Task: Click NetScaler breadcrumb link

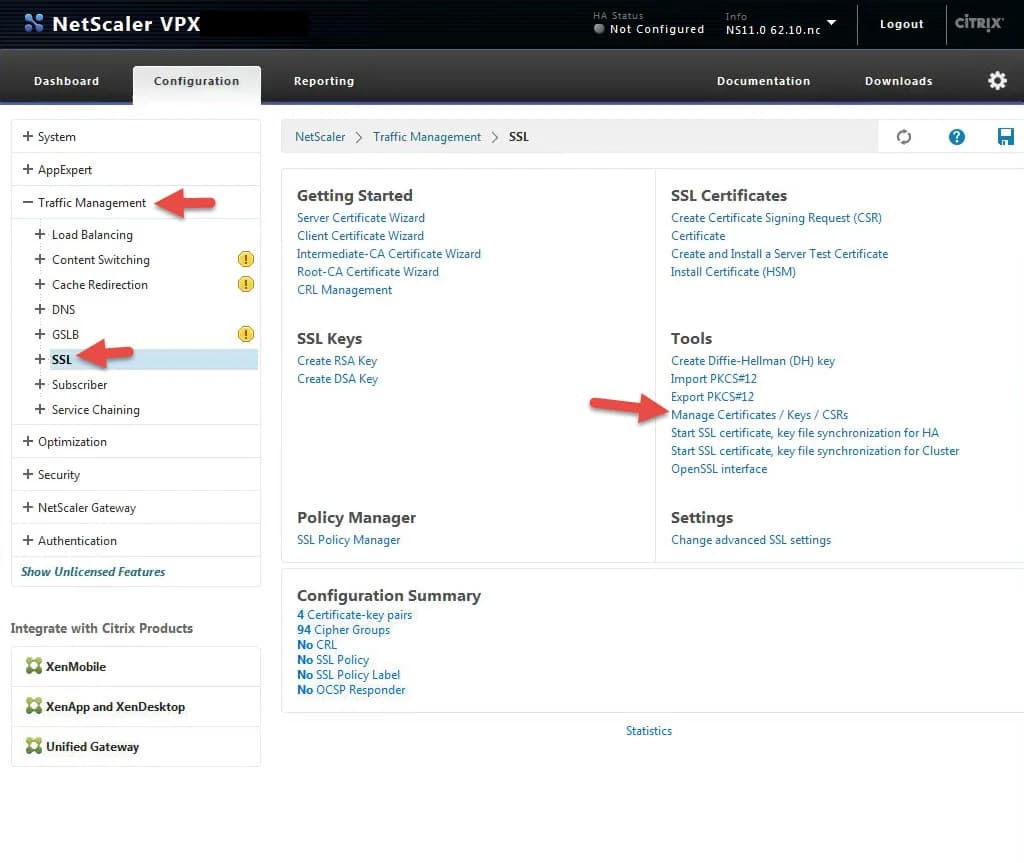Action: pos(320,137)
